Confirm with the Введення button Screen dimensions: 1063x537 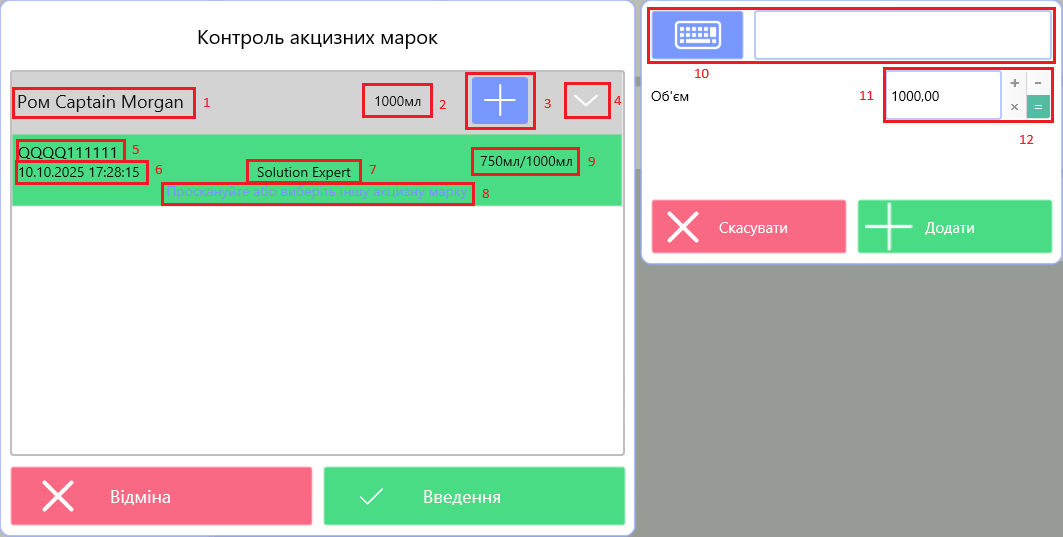pos(473,496)
